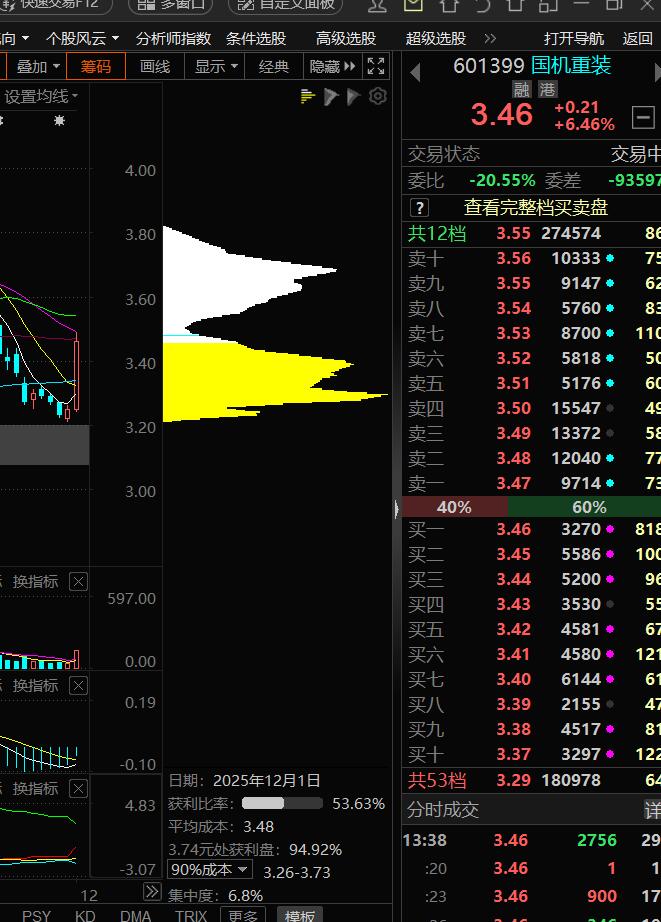Click the minus box beside price 3.46
661x922 pixels.
pyautogui.click(x=643, y=117)
